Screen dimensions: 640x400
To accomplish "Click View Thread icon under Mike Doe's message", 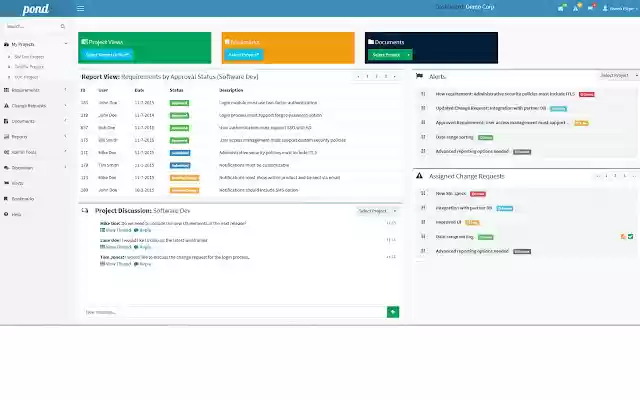I will (102, 230).
